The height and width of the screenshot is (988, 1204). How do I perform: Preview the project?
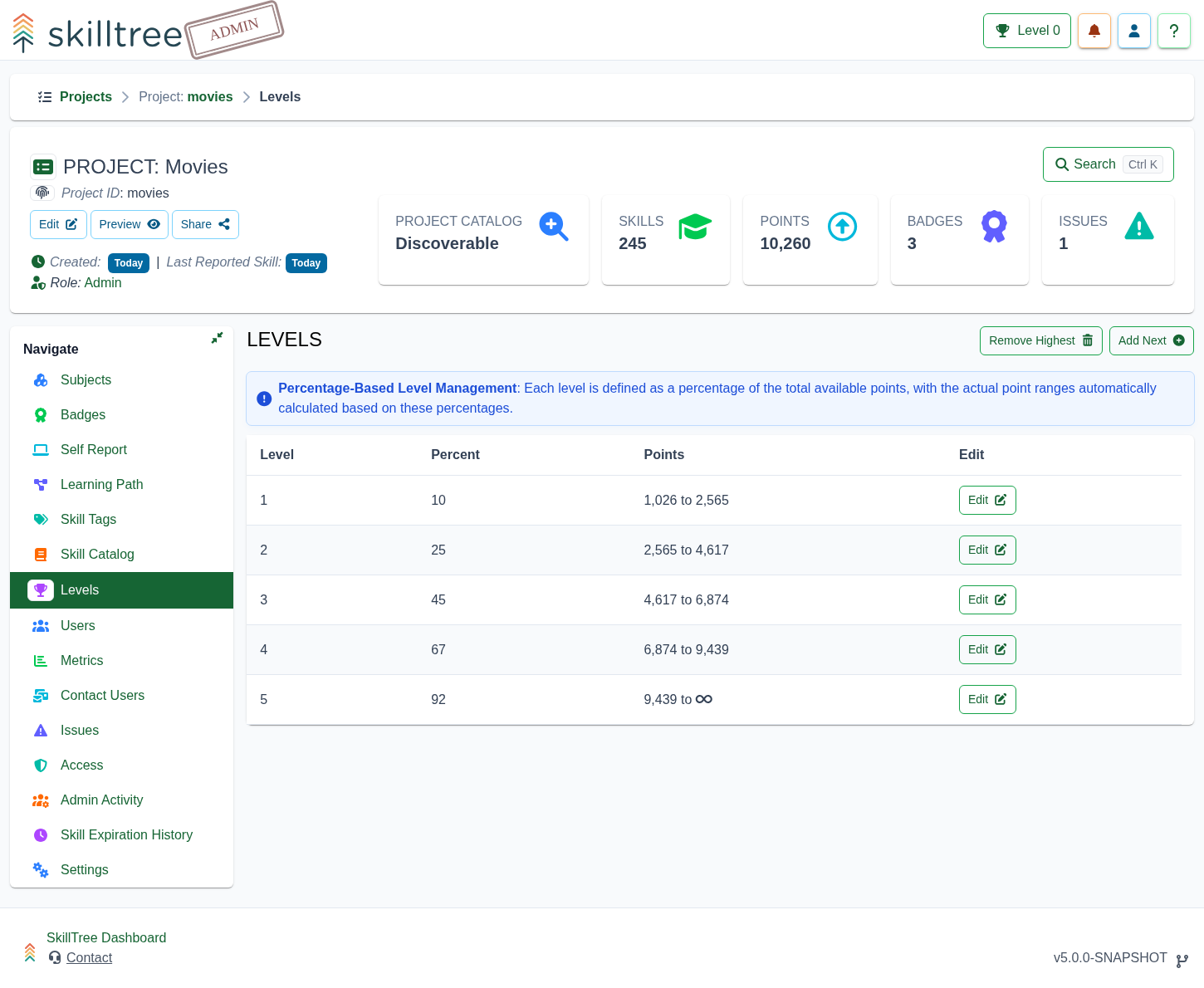[130, 224]
